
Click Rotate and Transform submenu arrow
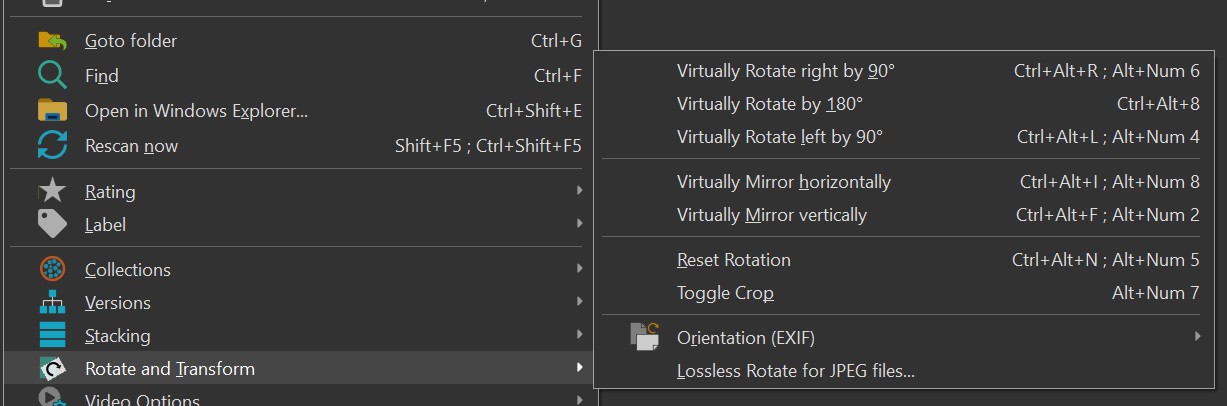pyautogui.click(x=580, y=368)
